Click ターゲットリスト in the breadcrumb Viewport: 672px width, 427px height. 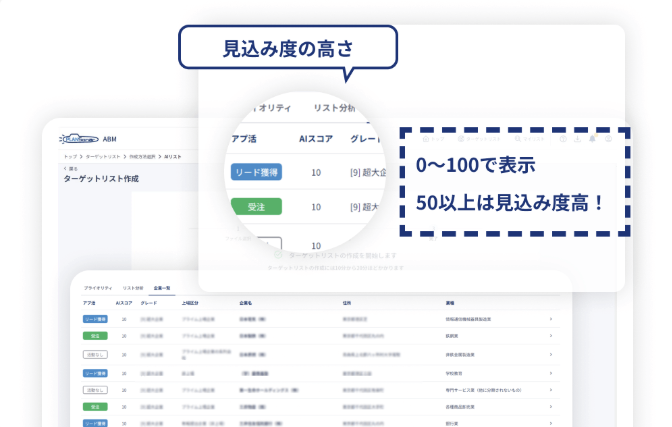(101, 157)
